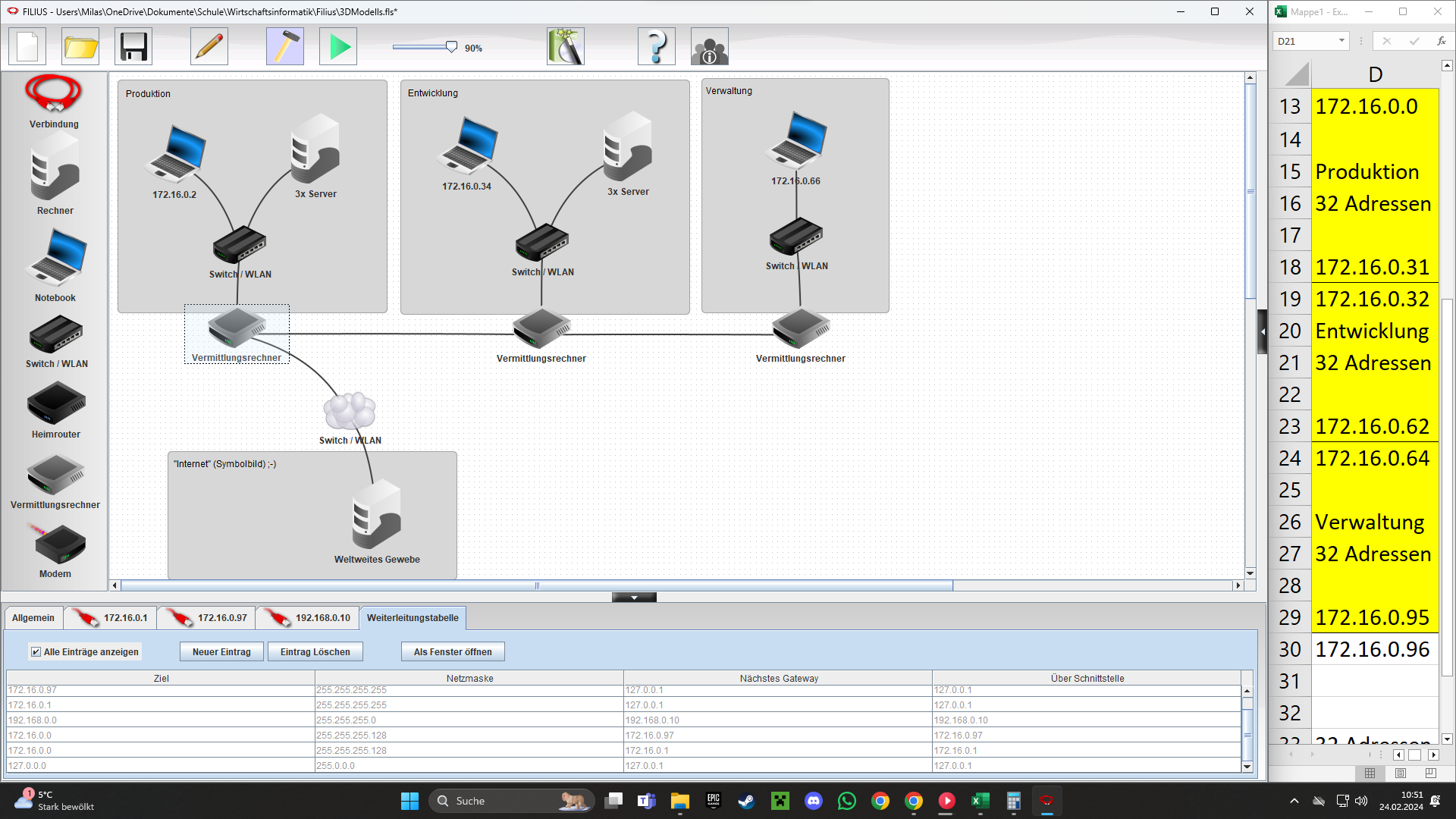Click the Neuer Eintrag button
The image size is (1456, 819).
point(221,651)
